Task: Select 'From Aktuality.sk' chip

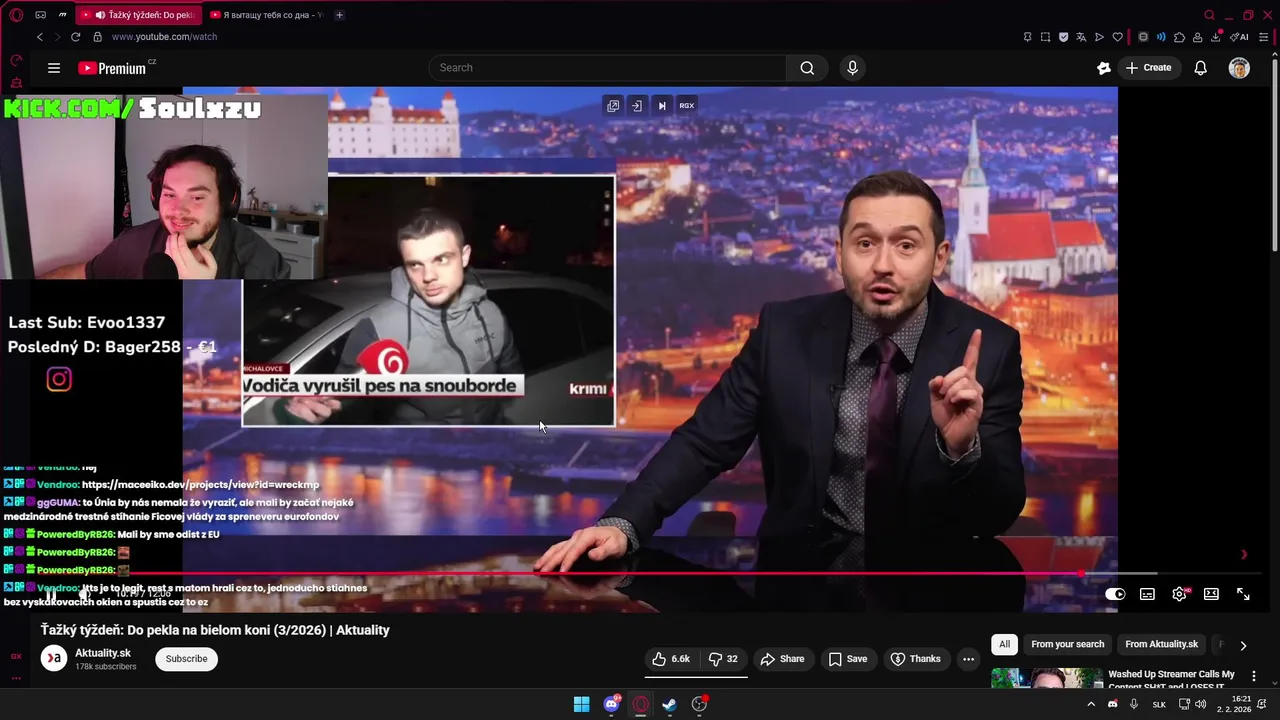Action: pos(1161,645)
